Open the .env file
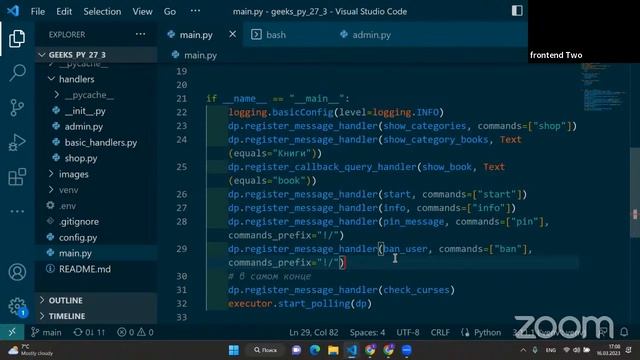The image size is (640, 360). point(67,206)
